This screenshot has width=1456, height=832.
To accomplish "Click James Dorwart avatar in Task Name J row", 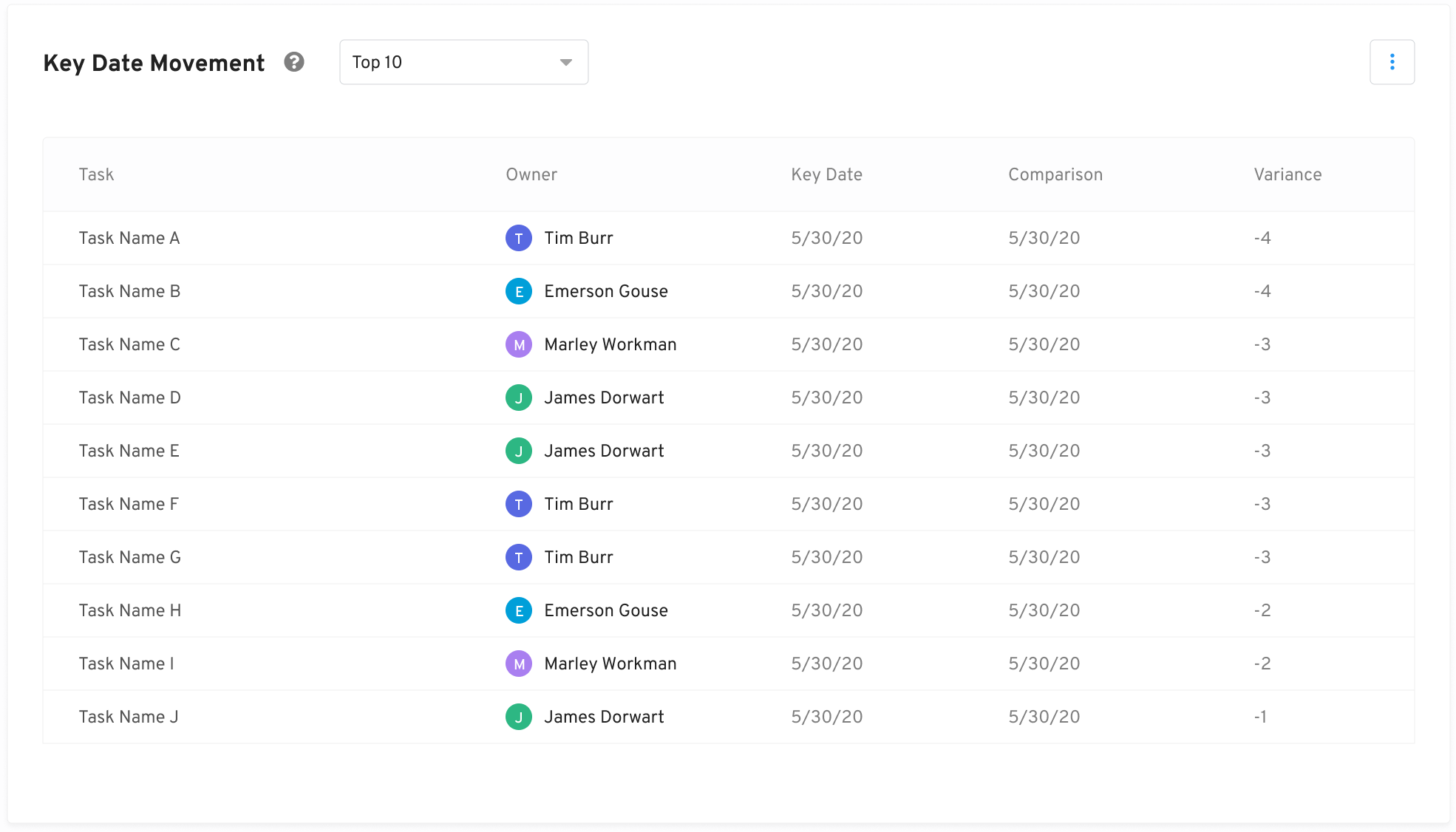I will pos(519,717).
